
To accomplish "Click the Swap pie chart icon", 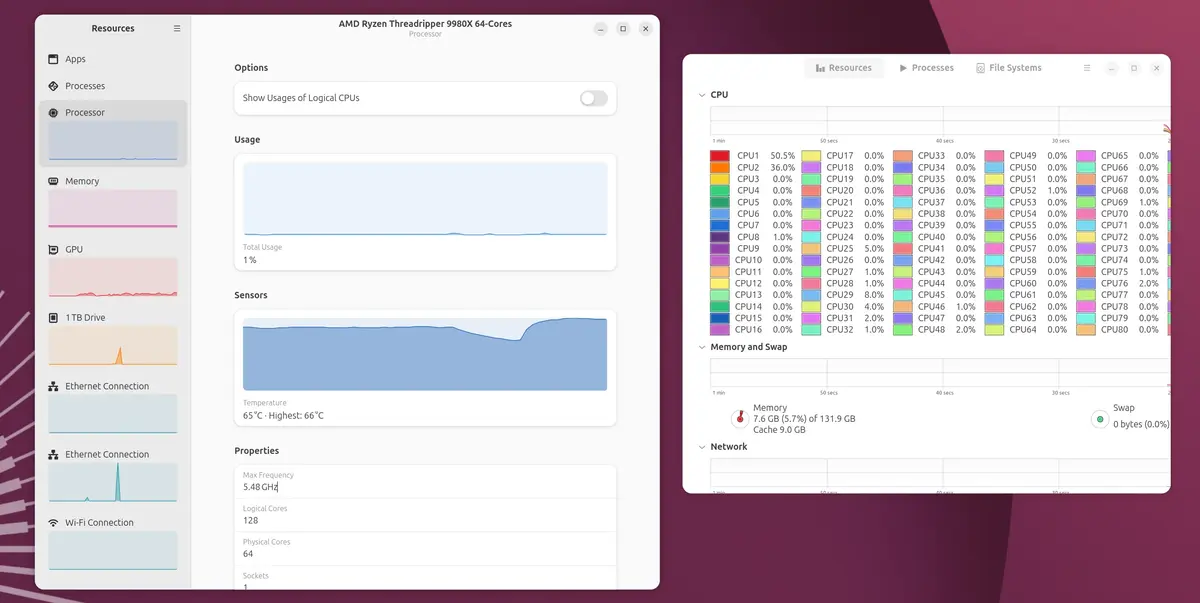I will point(1100,419).
